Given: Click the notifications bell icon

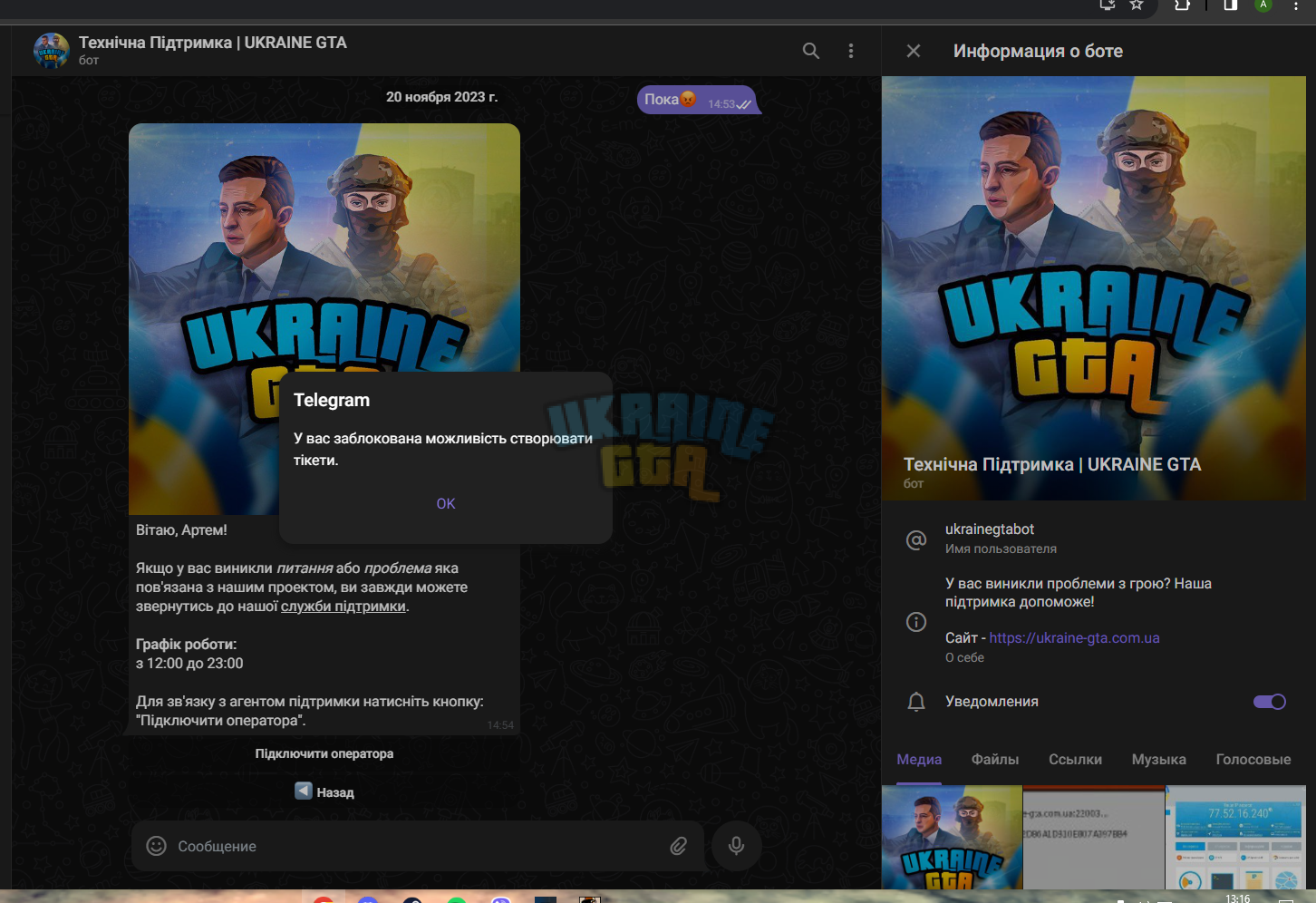Looking at the screenshot, I should (x=916, y=702).
